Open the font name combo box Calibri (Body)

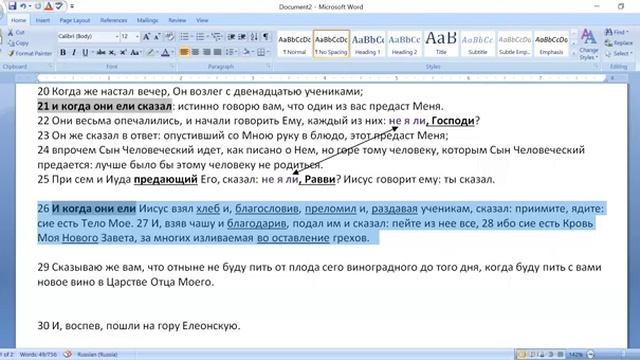click(88, 36)
